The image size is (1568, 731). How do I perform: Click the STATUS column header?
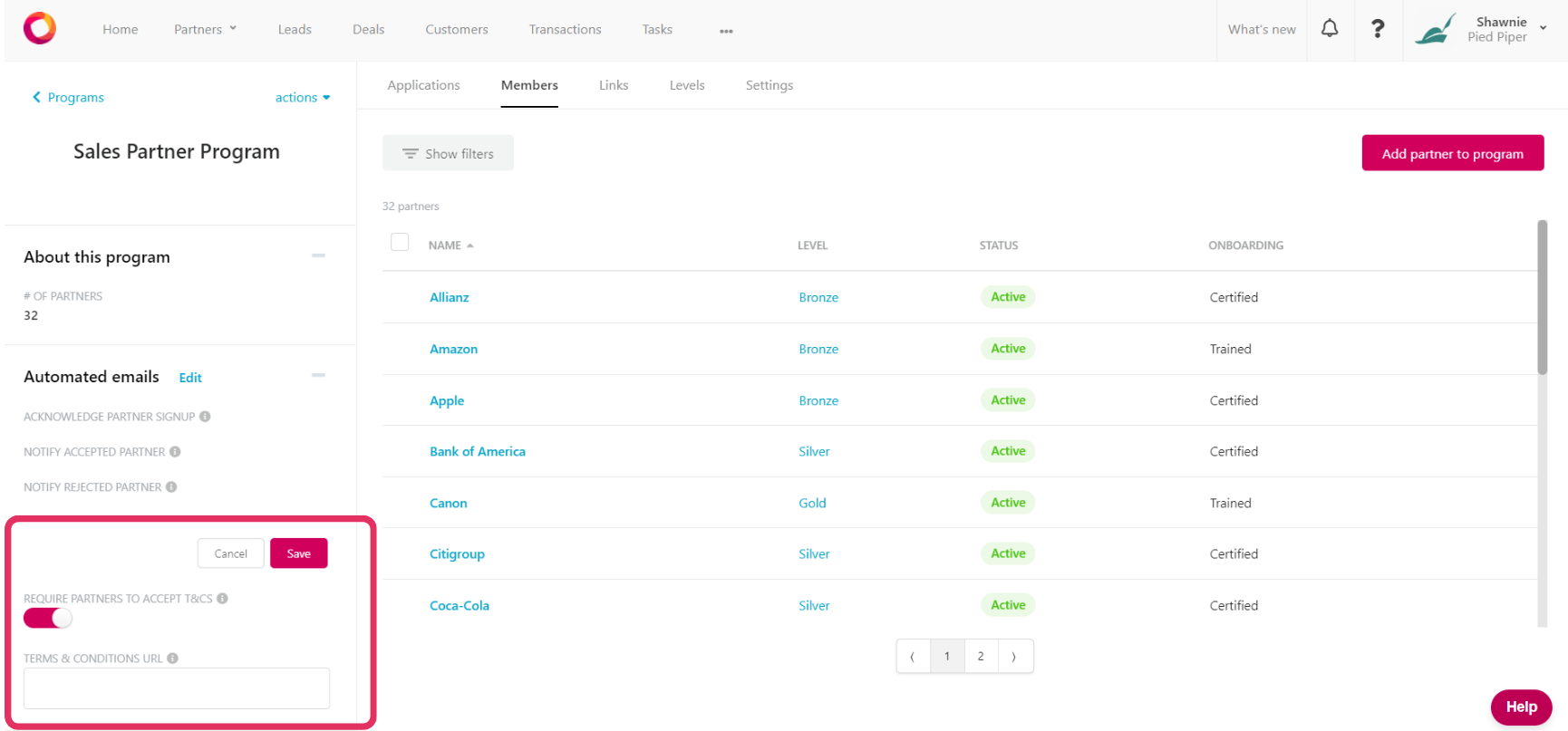[999, 245]
